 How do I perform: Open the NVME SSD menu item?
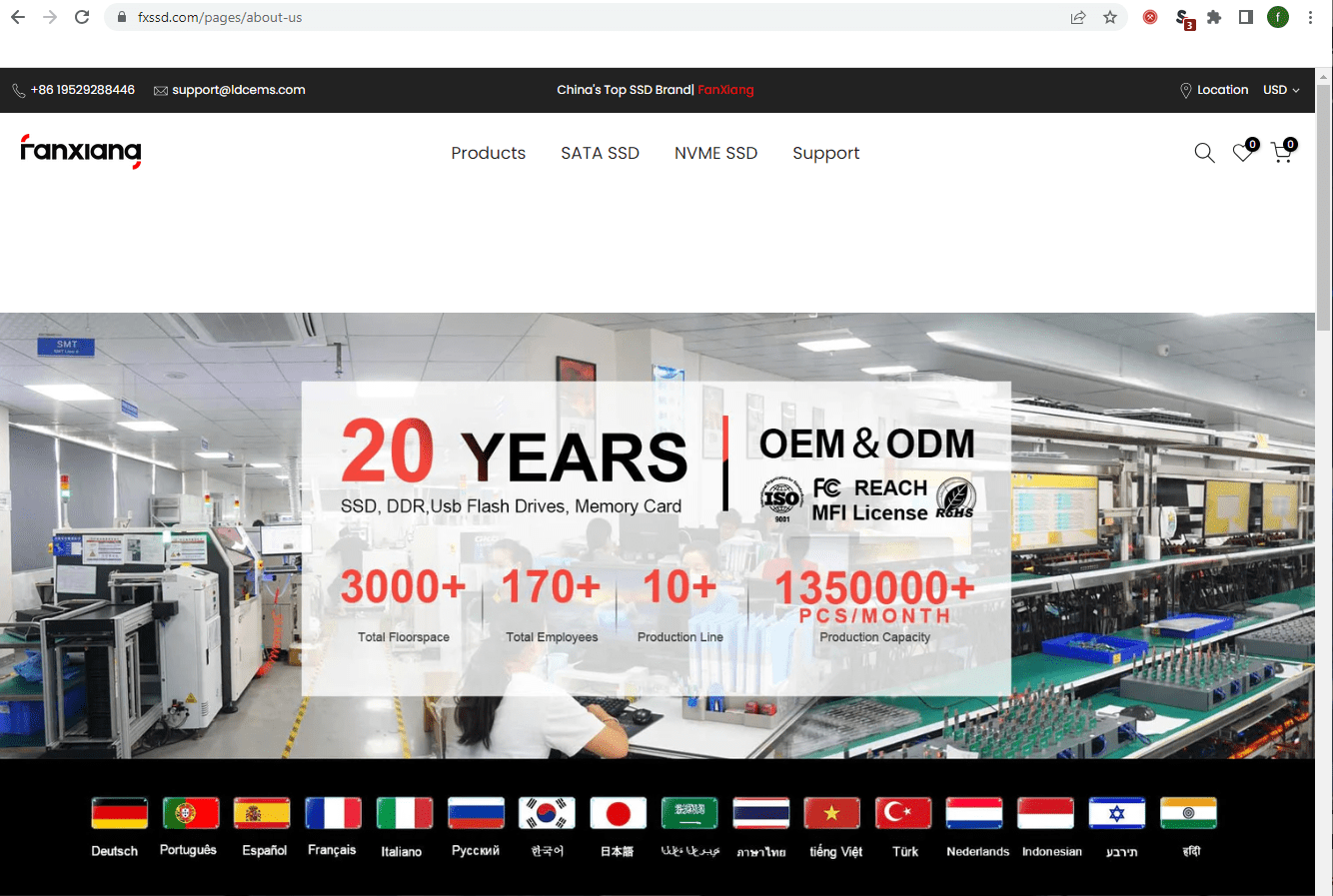click(715, 153)
